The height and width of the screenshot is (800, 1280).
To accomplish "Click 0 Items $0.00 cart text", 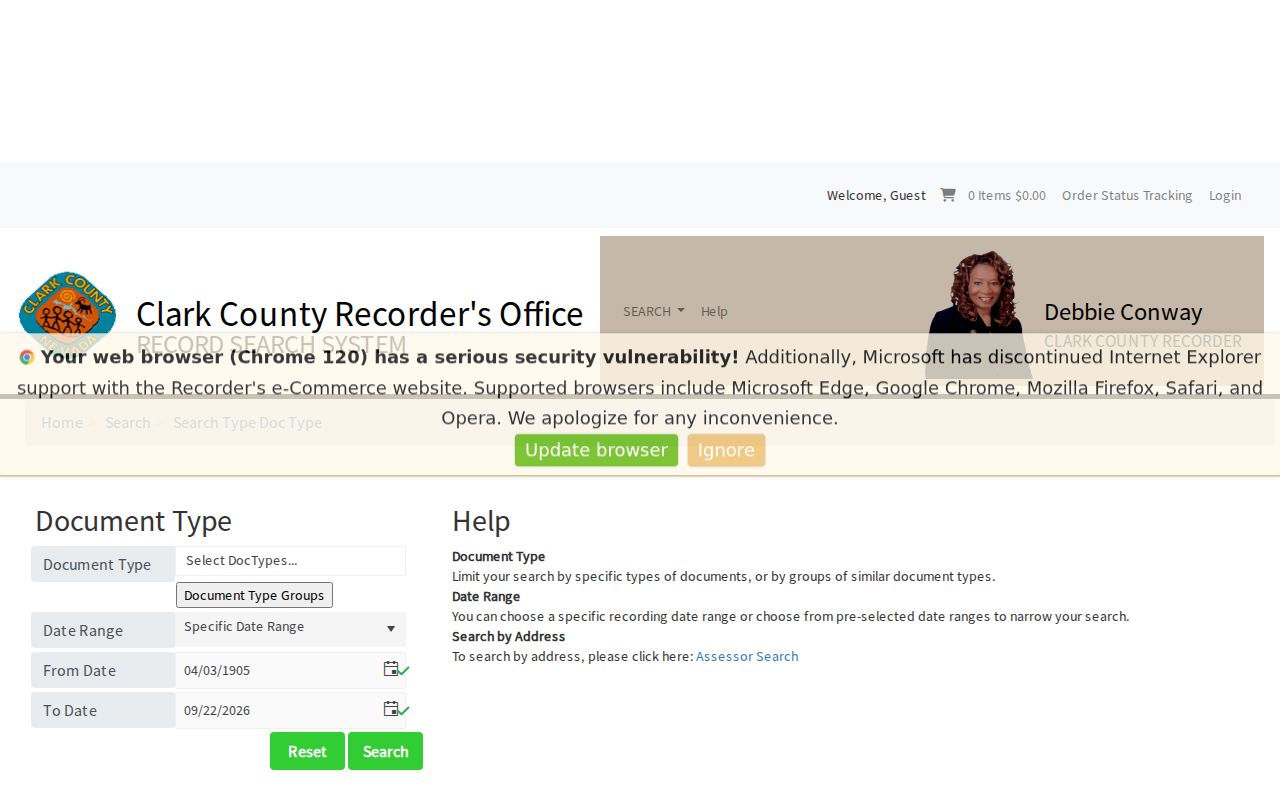I will click(x=1007, y=195).
